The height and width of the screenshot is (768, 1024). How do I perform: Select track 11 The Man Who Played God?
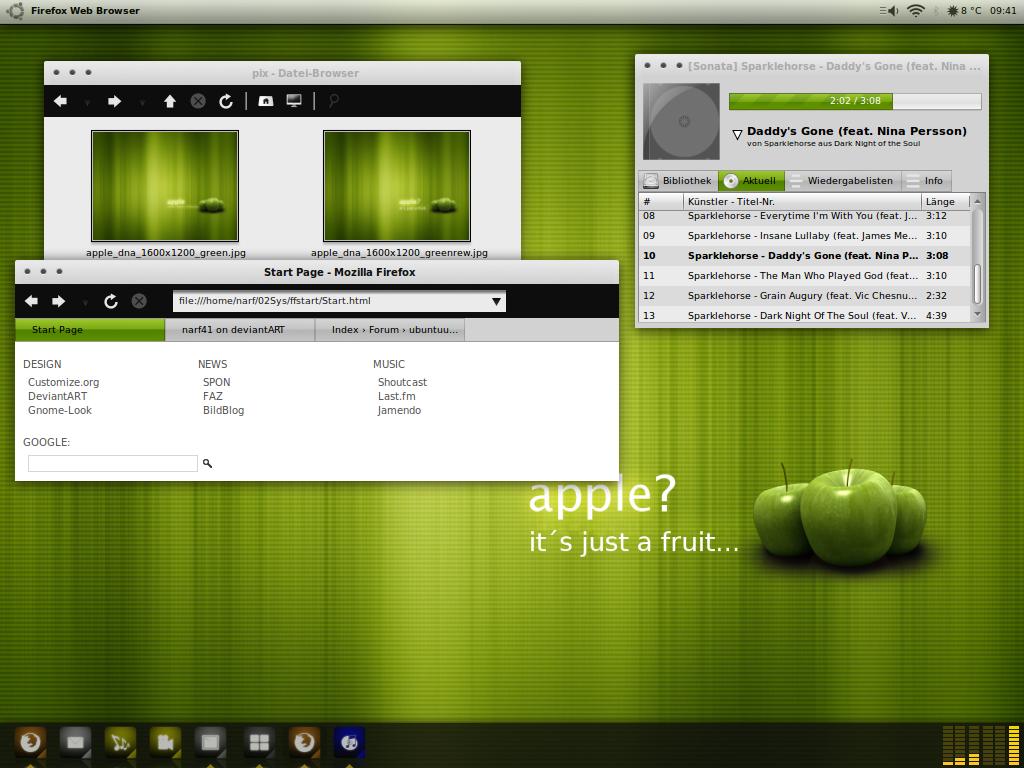tap(805, 276)
